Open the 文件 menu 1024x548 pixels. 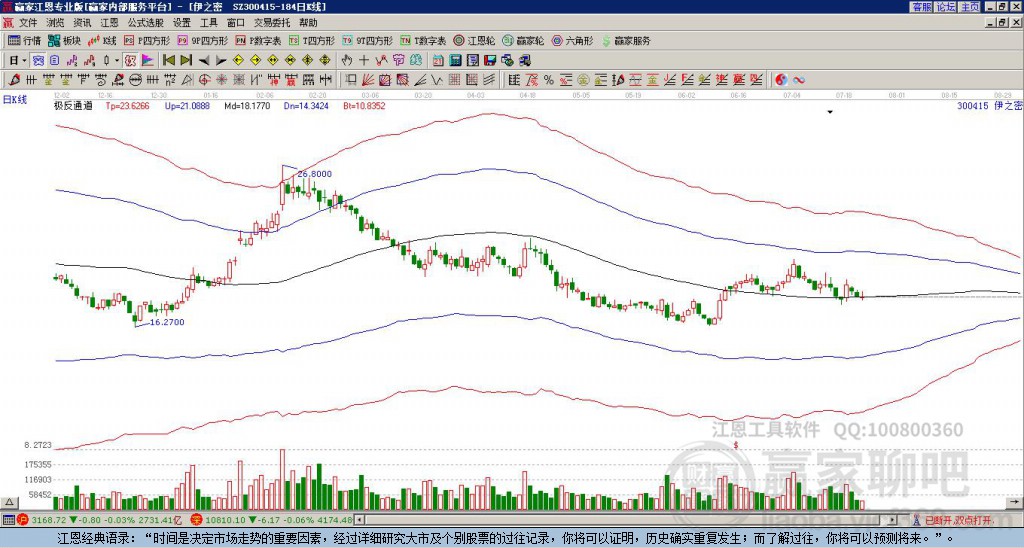[x=28, y=23]
